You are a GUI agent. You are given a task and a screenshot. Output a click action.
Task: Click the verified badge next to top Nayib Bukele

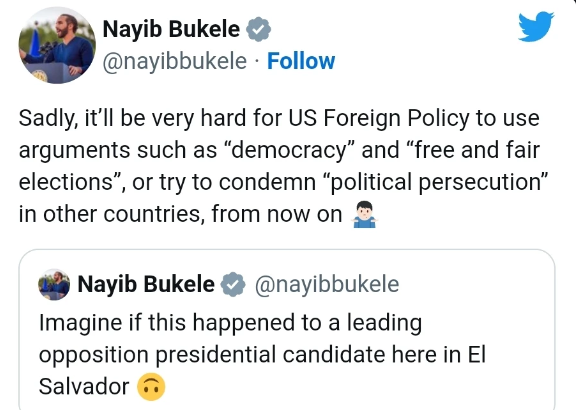point(258,29)
